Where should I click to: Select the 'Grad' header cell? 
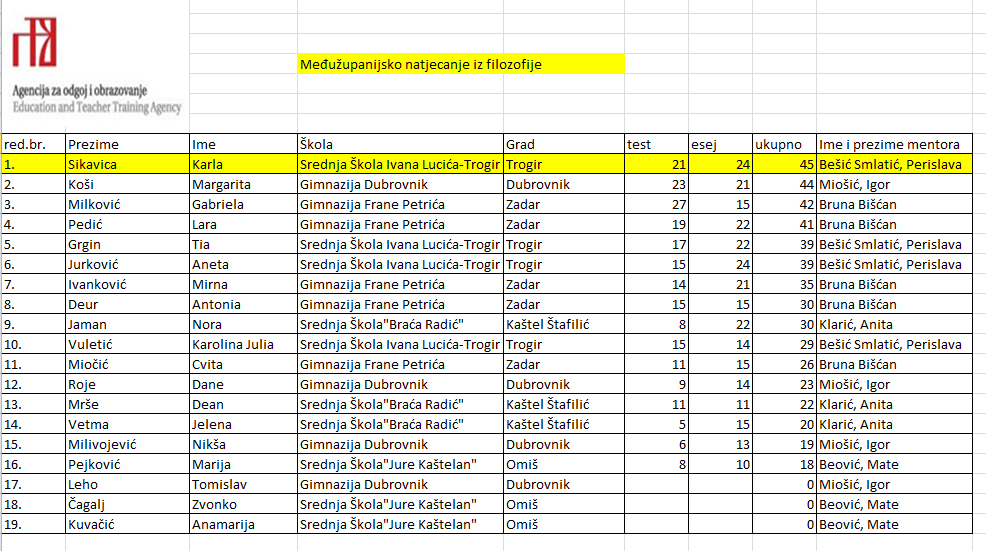point(563,144)
